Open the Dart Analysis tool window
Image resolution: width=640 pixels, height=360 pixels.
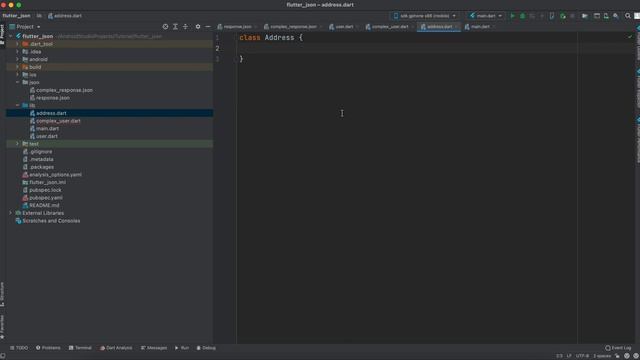click(116, 348)
